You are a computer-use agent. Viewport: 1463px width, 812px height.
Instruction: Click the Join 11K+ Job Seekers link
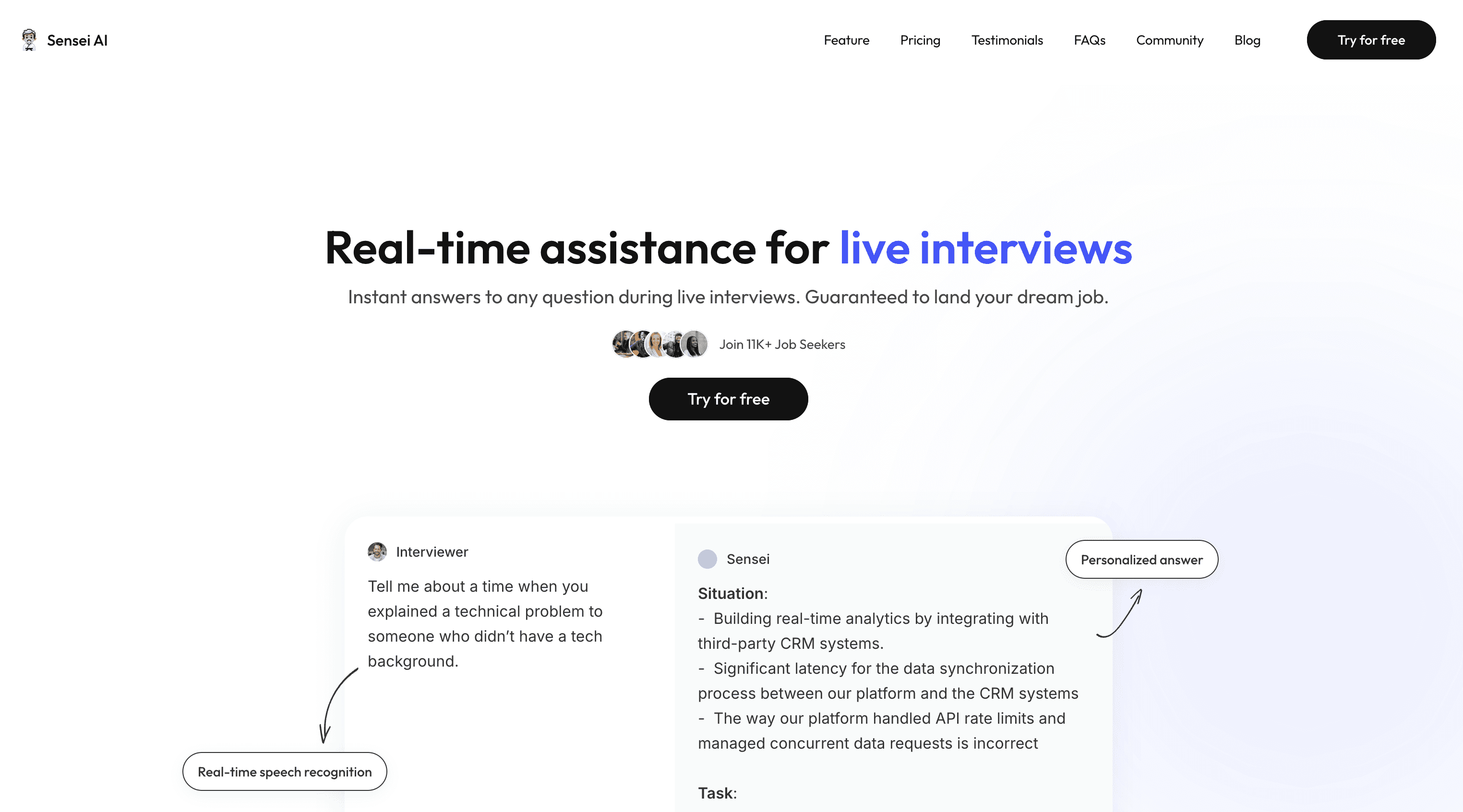782,344
